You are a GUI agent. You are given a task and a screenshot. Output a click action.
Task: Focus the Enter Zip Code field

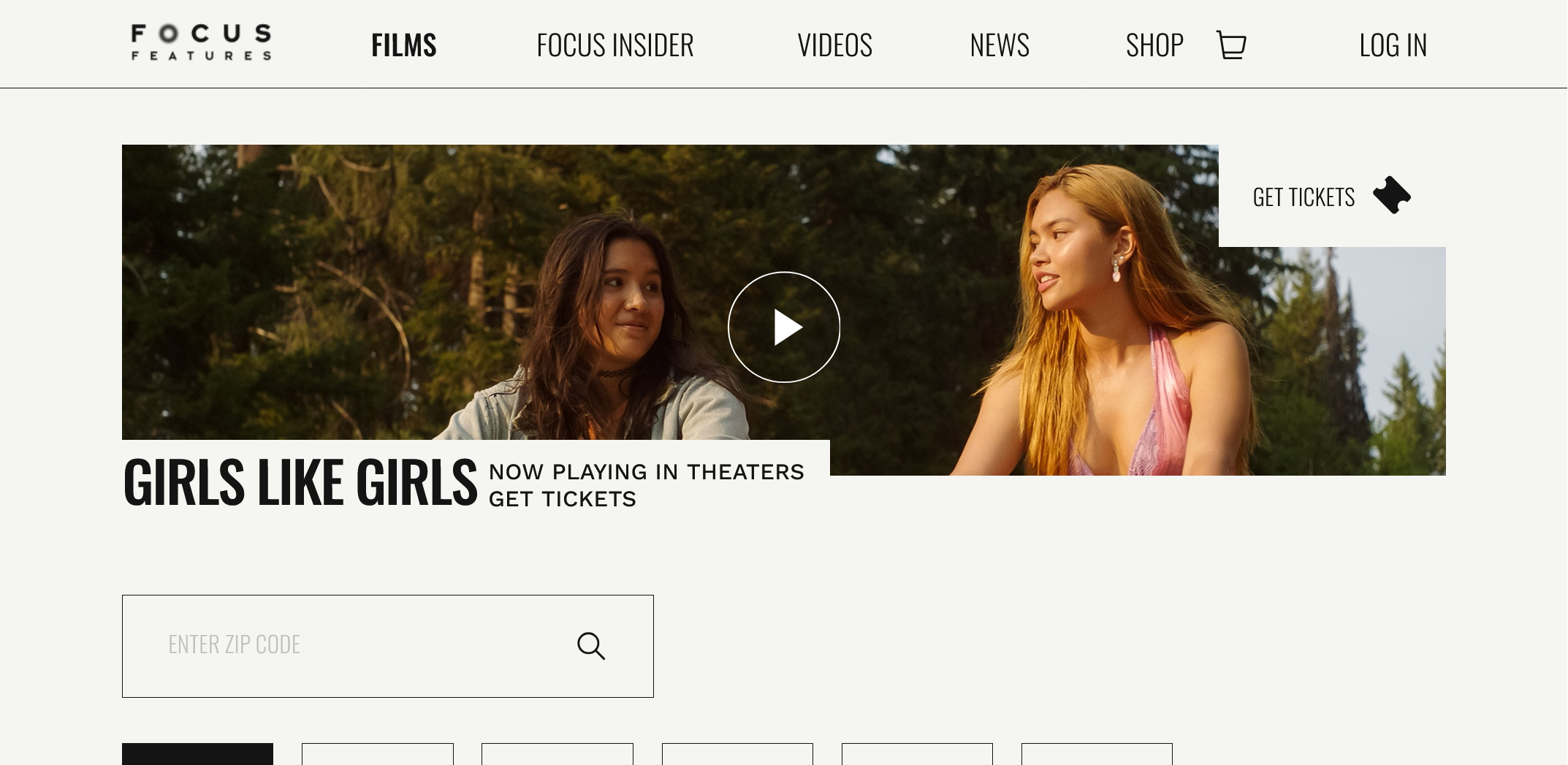(387, 646)
